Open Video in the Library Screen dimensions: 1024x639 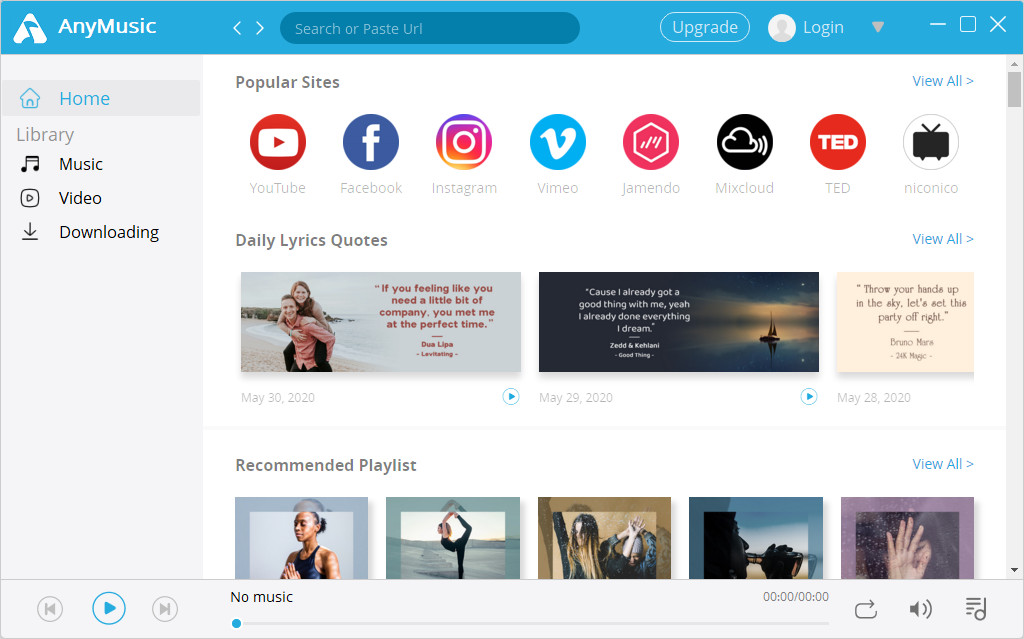pyautogui.click(x=80, y=198)
